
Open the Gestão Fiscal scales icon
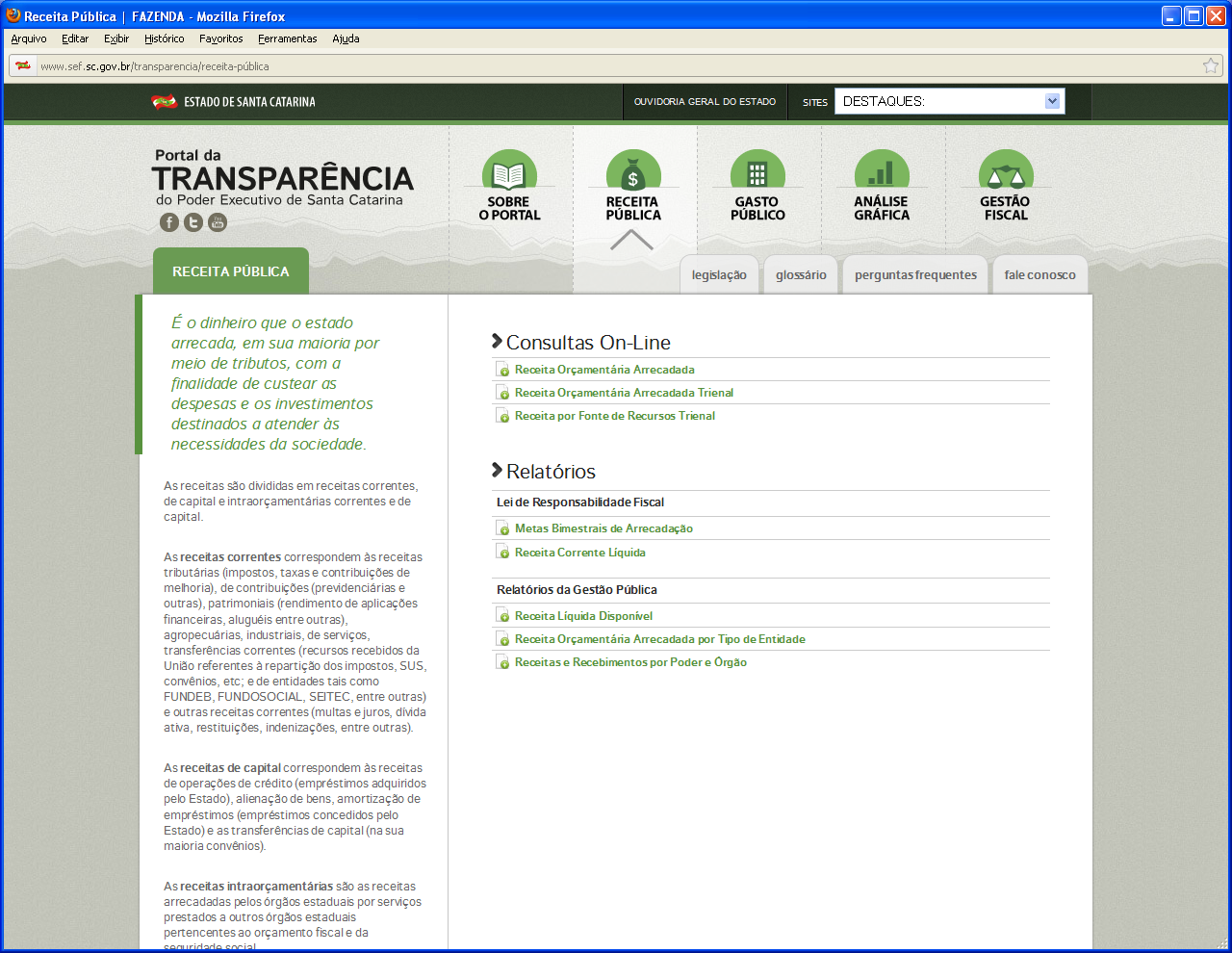pos(1006,170)
